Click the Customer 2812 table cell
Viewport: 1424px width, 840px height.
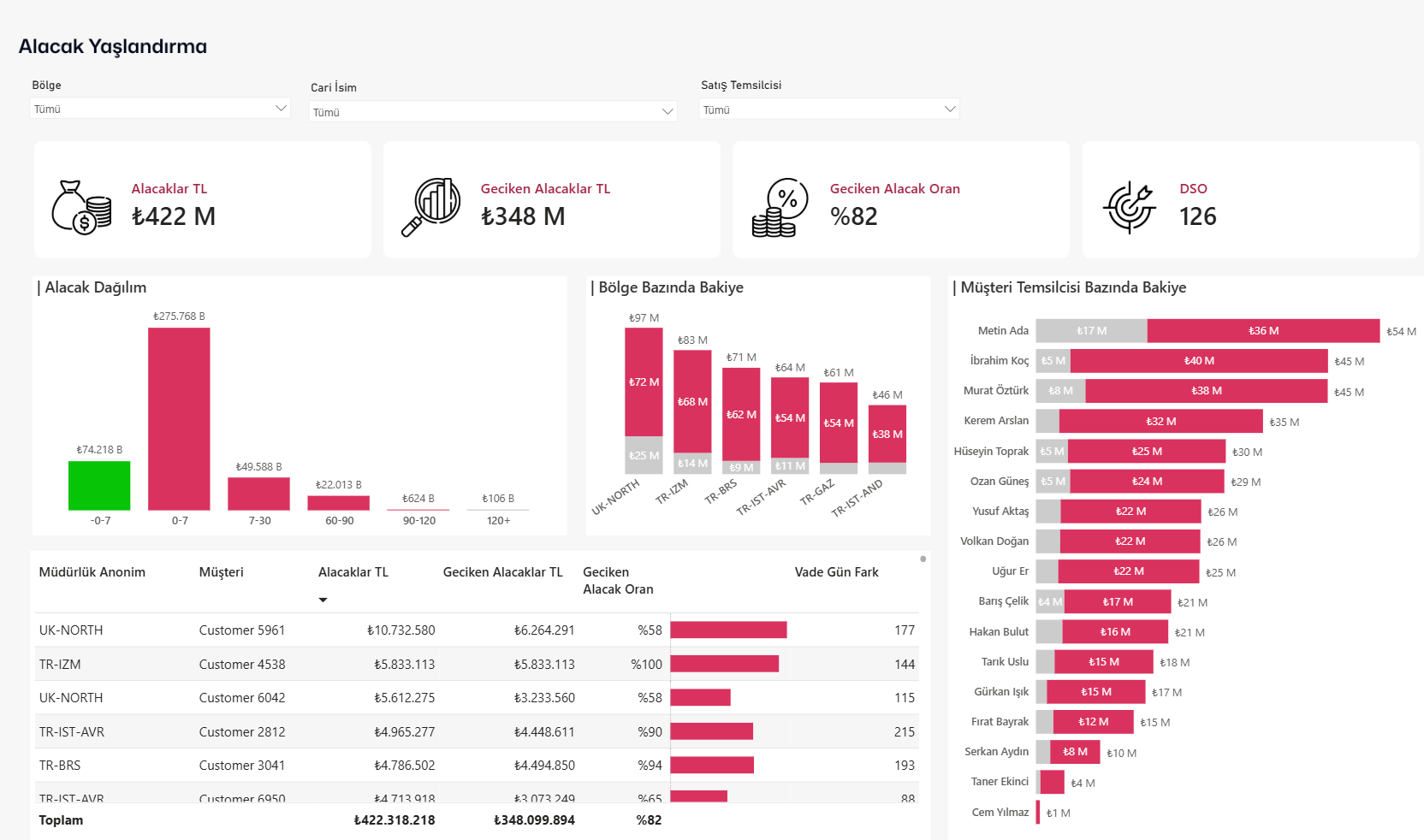(242, 732)
